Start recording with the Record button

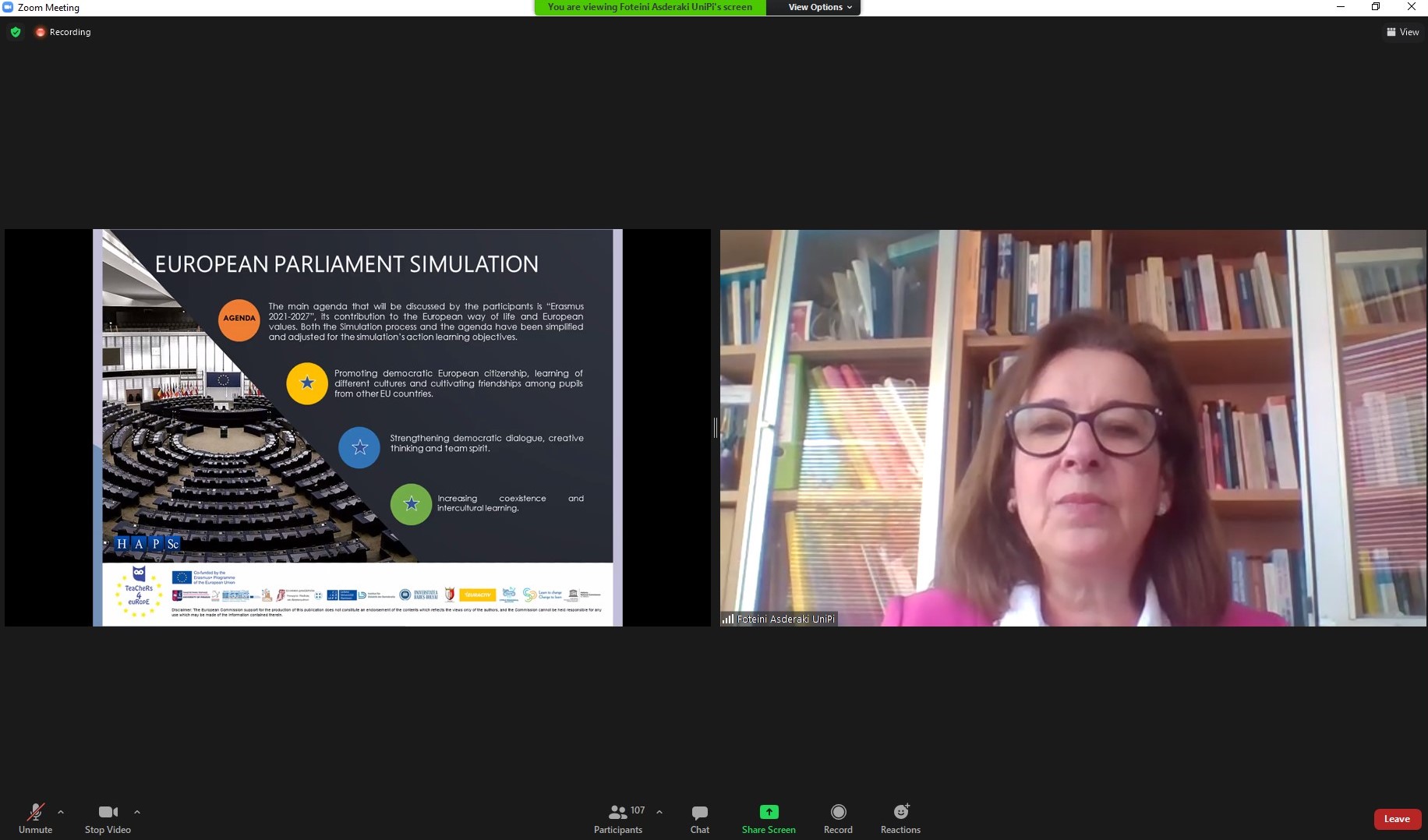tap(838, 818)
